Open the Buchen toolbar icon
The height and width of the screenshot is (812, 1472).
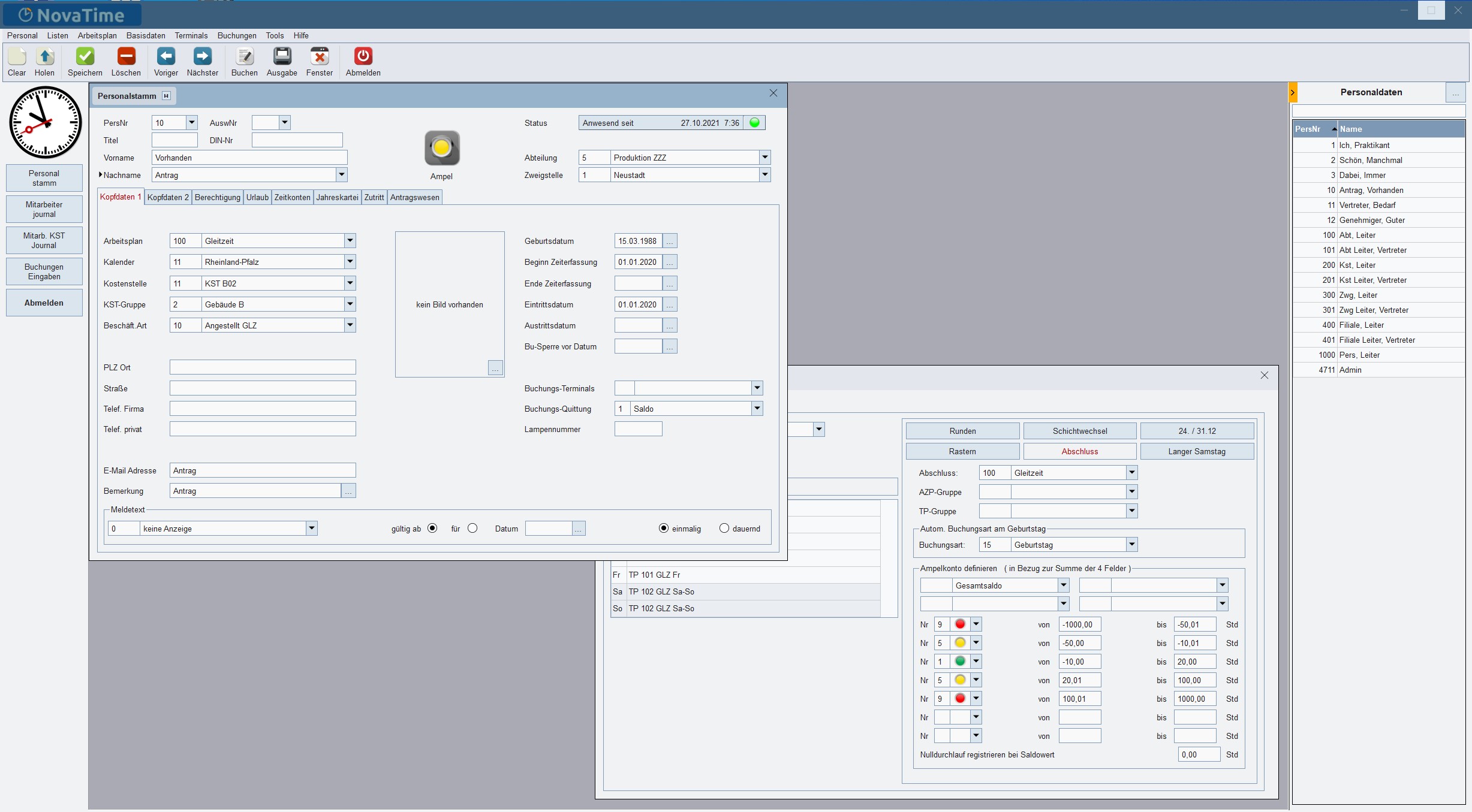tap(244, 57)
